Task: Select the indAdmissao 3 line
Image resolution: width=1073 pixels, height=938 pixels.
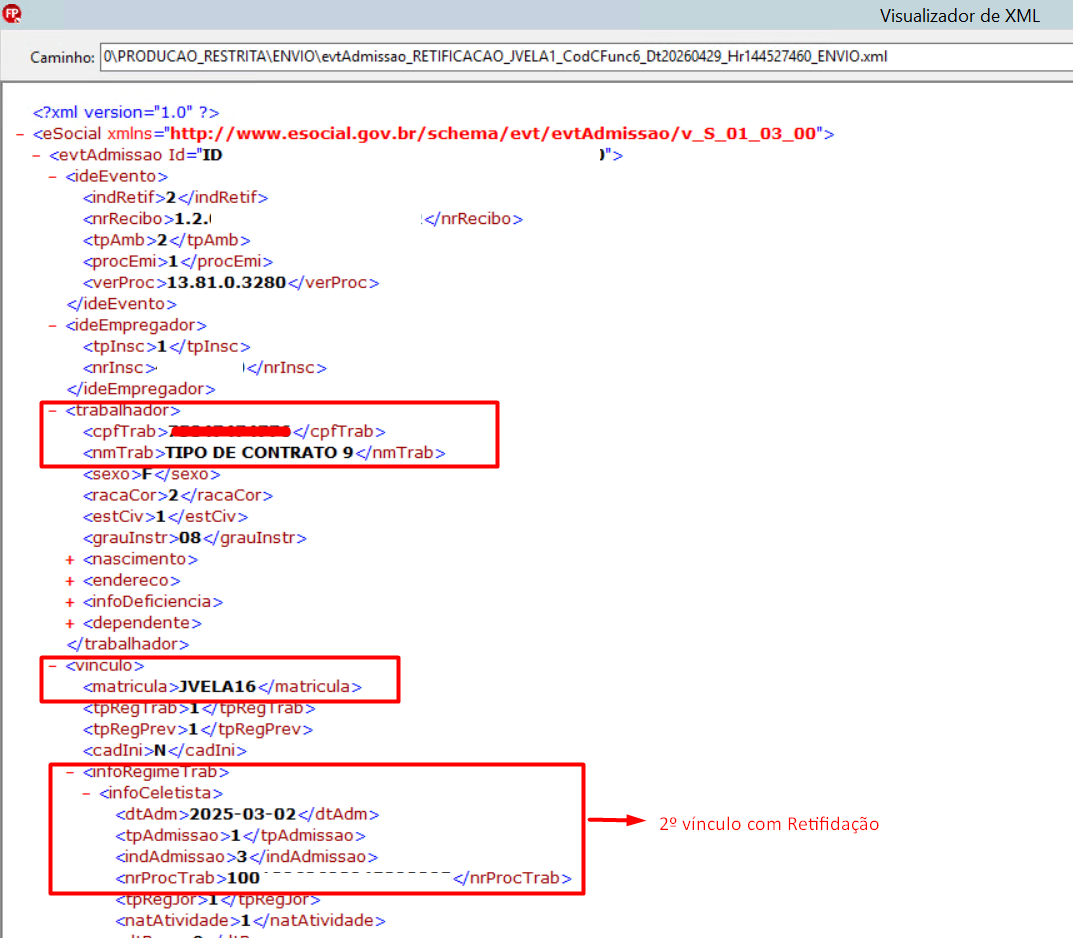Action: click(x=247, y=857)
